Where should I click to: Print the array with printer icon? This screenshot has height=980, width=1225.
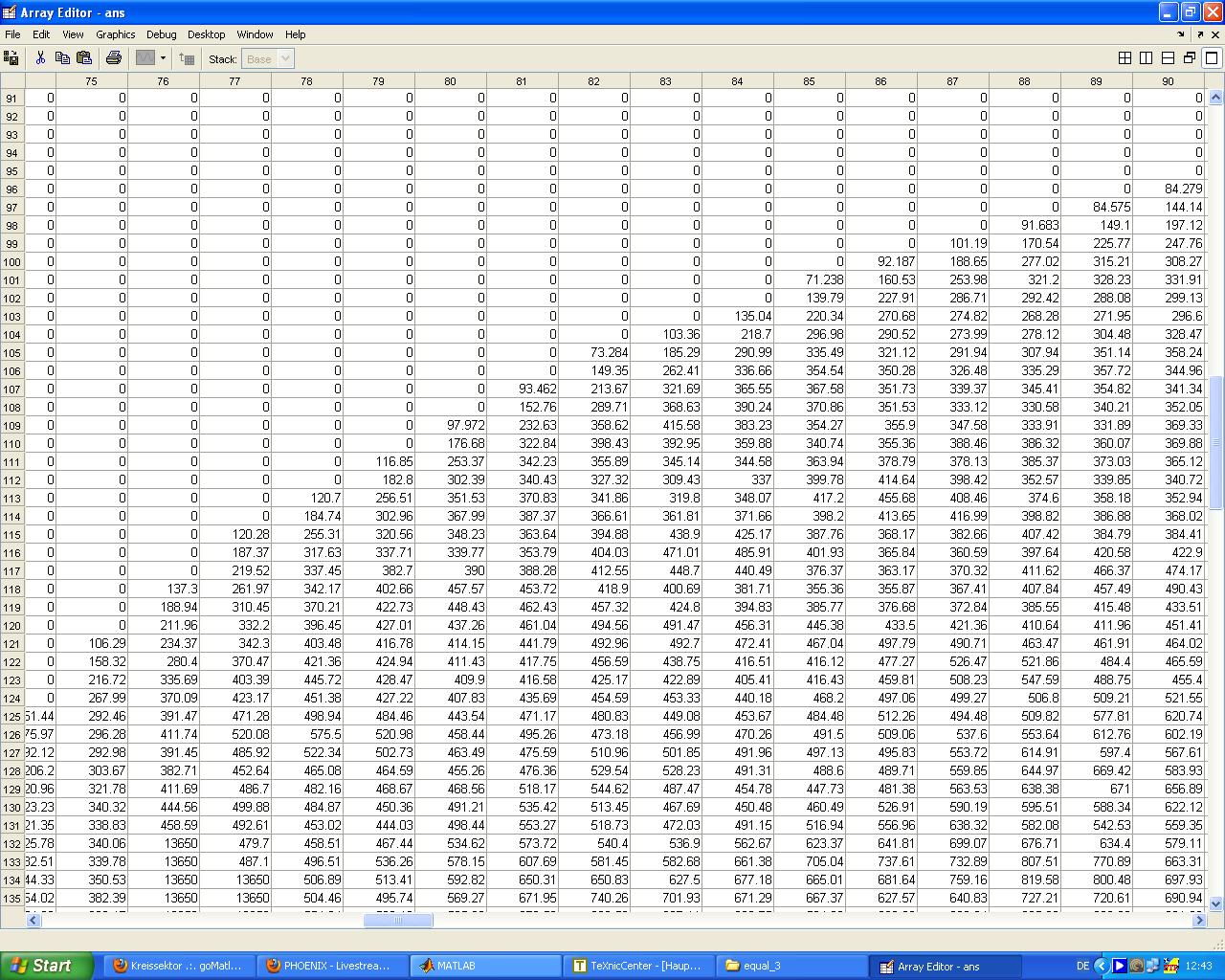point(114,58)
